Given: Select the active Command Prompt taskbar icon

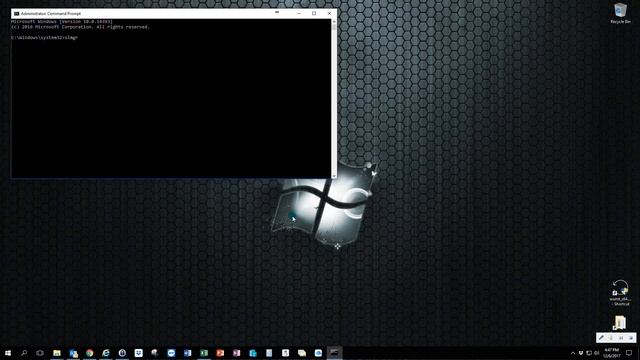Looking at the screenshot, I should [x=334, y=353].
